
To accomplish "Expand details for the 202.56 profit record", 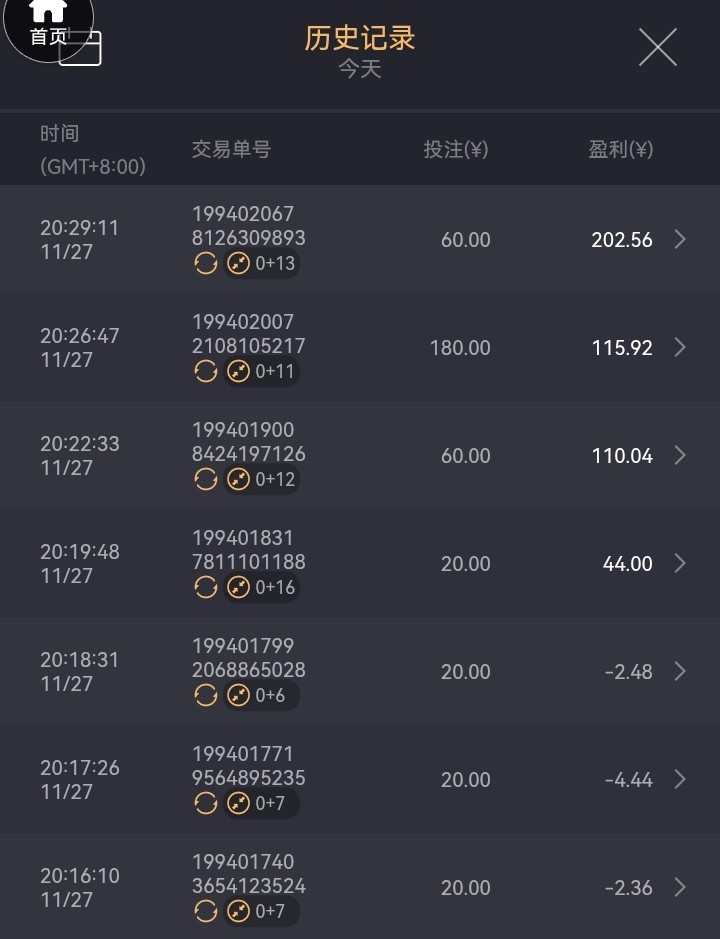I will (680, 239).
